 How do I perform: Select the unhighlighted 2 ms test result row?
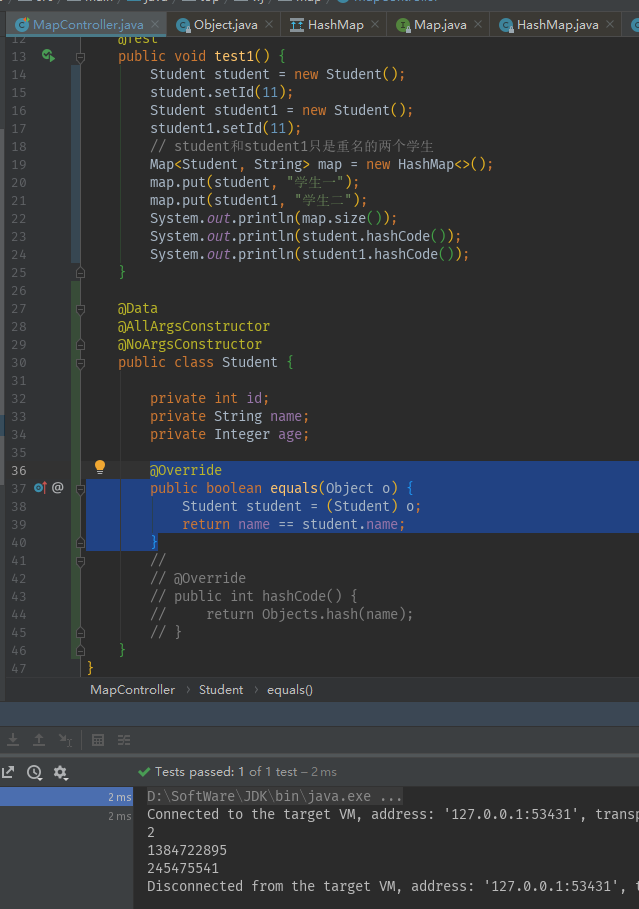66,816
